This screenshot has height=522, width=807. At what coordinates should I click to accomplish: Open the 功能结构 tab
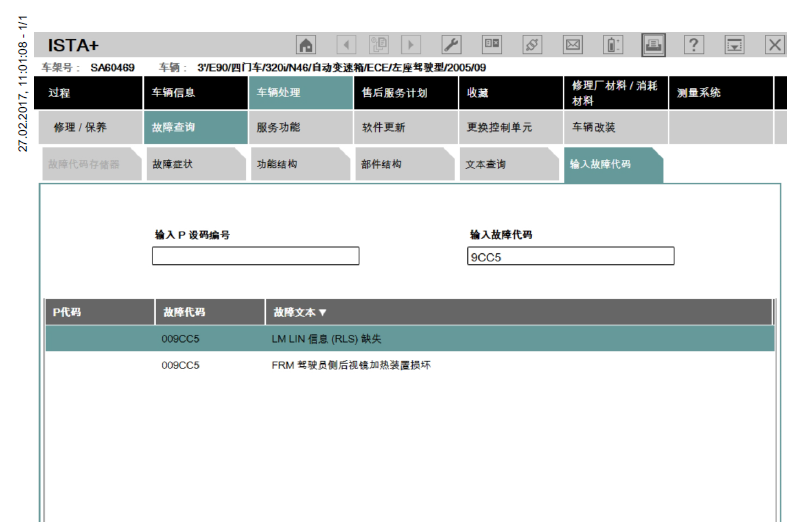coord(301,164)
